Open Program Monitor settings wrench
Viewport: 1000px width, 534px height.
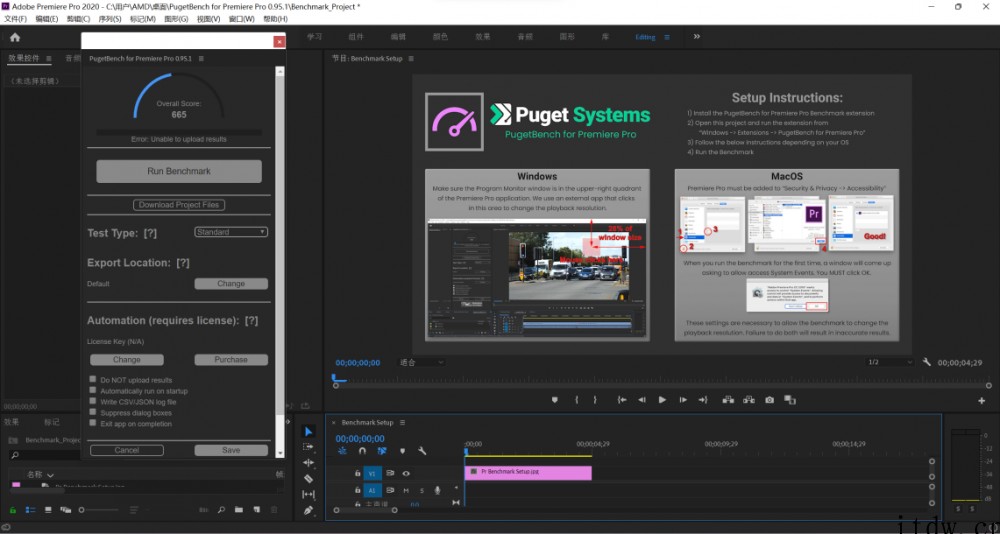[927, 362]
